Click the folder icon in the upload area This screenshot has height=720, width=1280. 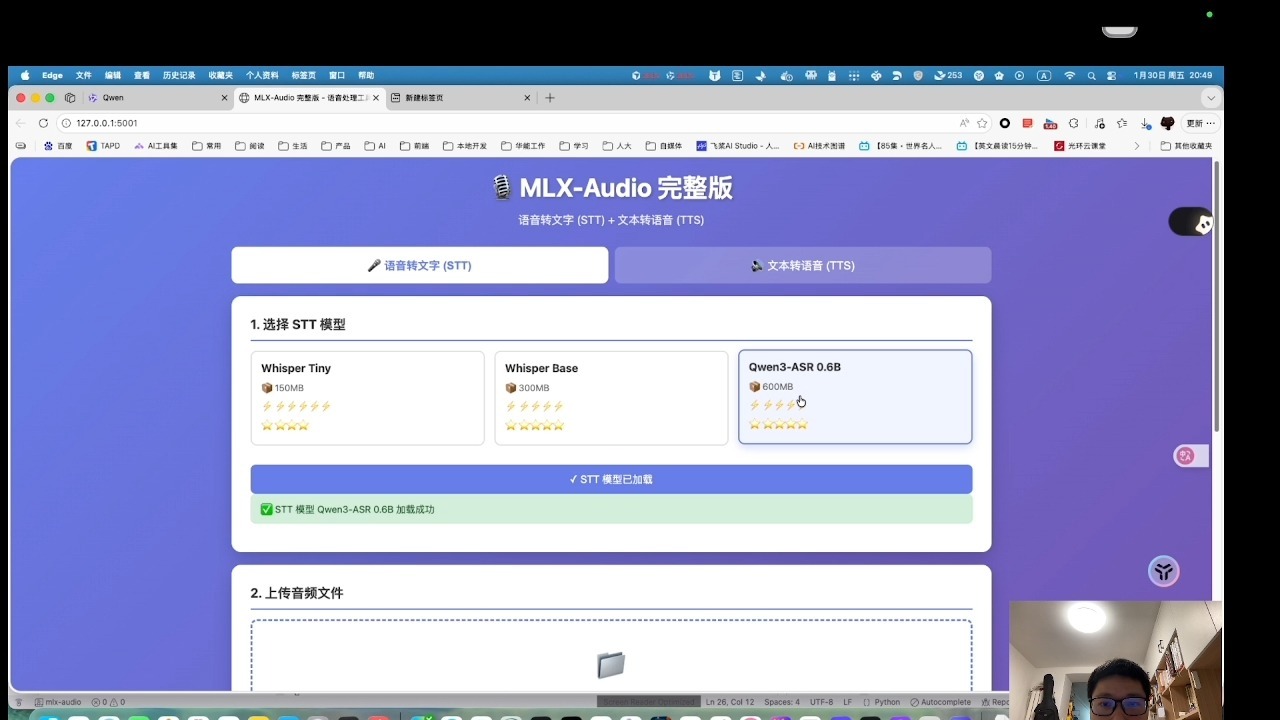611,665
